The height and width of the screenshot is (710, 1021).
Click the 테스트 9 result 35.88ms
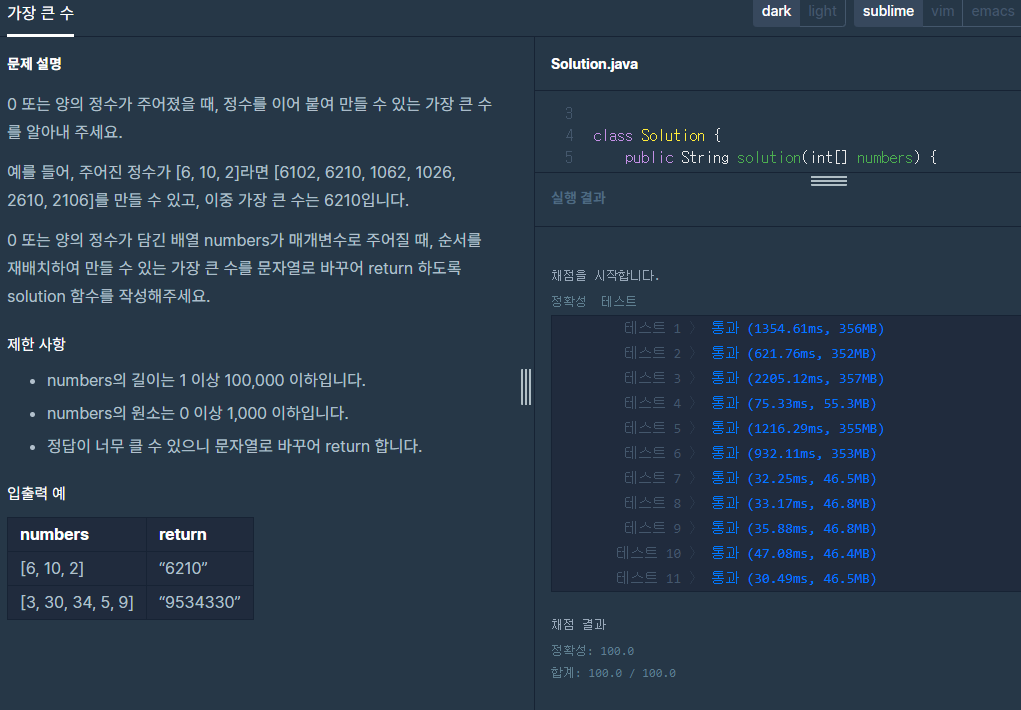coord(794,528)
